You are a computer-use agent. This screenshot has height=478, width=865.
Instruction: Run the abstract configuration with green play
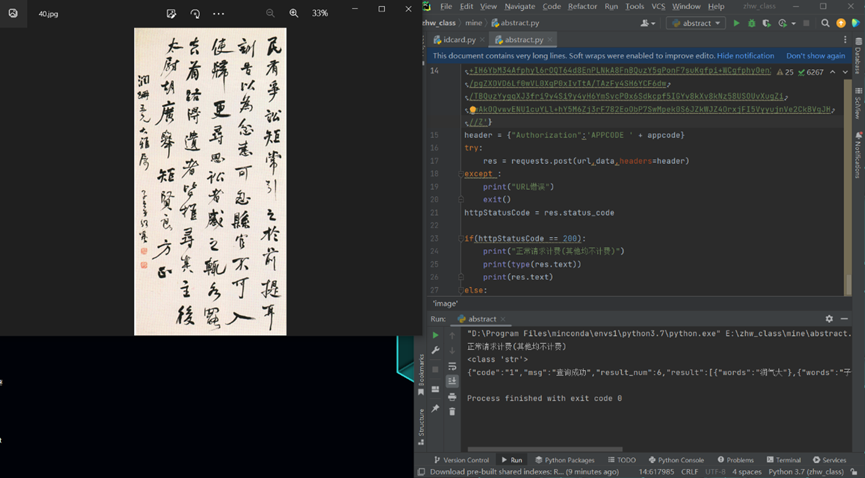[736, 23]
